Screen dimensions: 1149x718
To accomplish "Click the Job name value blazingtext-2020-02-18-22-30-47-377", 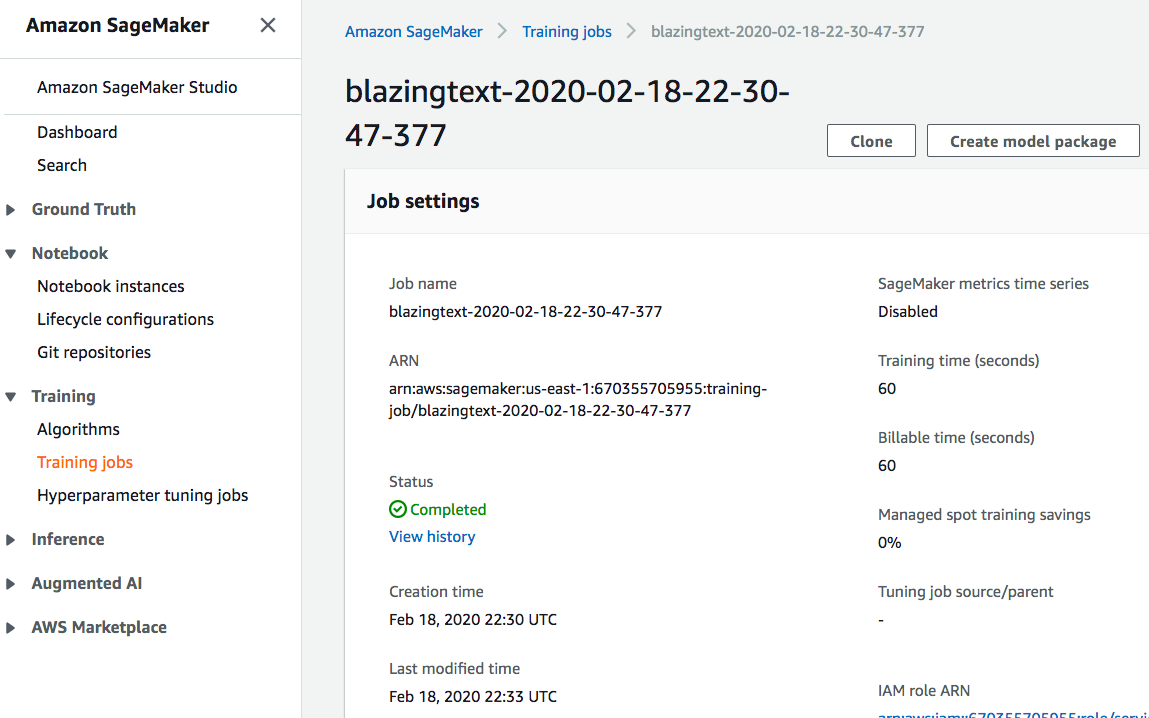I will click(525, 311).
